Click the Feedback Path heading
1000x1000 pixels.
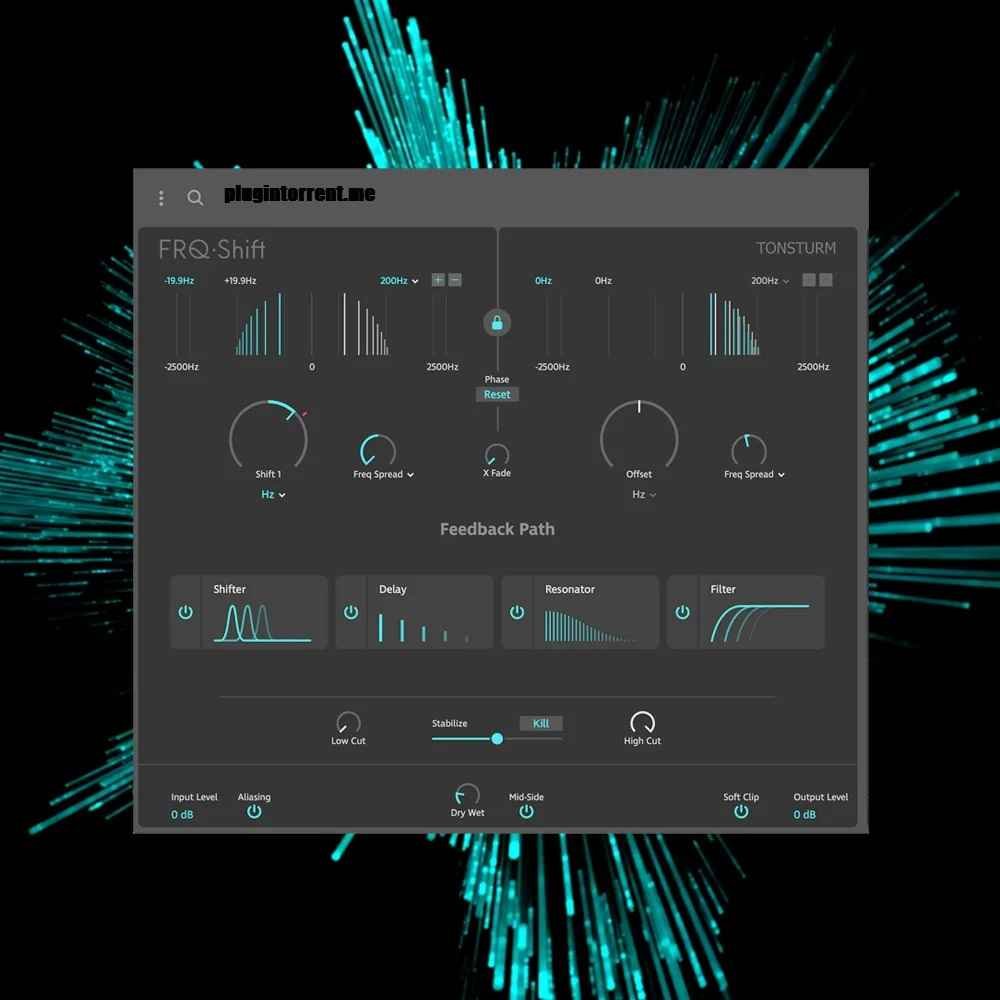click(x=497, y=529)
